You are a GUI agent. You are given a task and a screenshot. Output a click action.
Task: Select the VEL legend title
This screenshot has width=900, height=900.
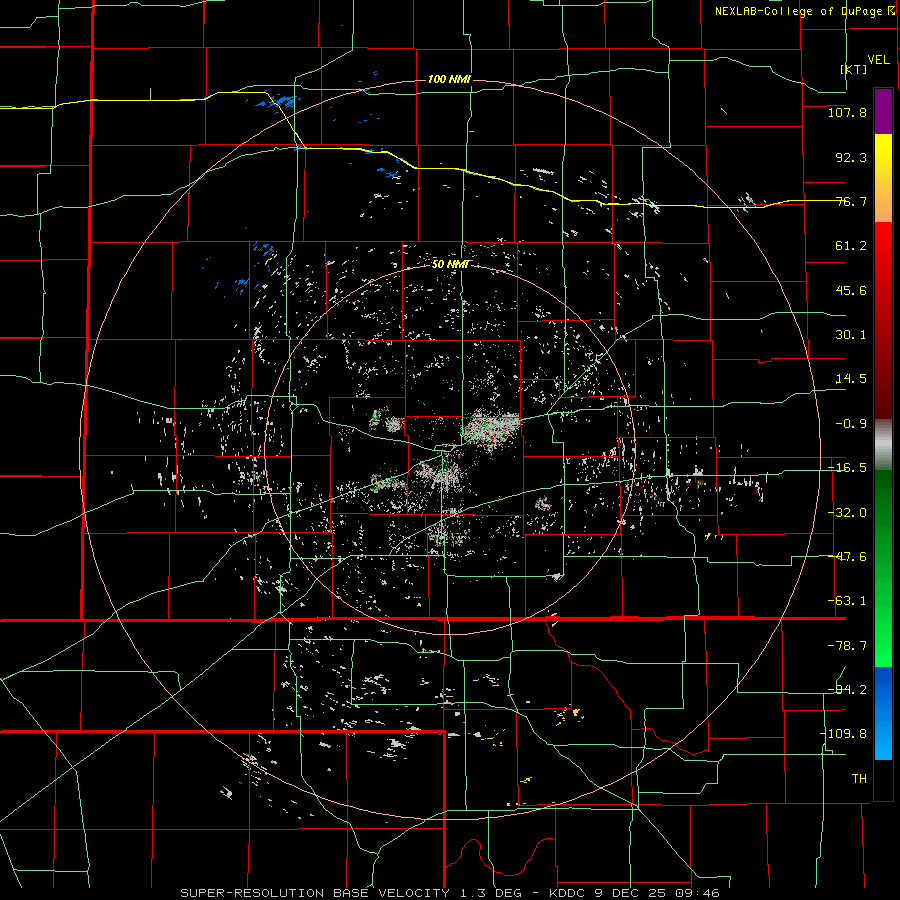tap(878, 60)
